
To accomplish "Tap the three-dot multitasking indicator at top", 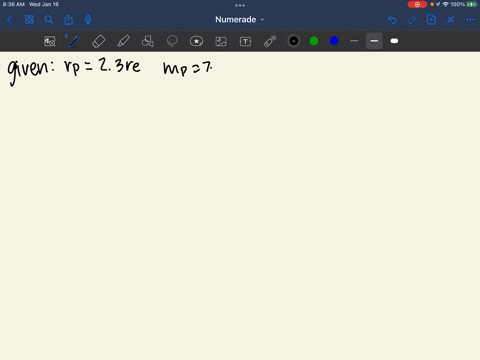I will tap(240, 5).
